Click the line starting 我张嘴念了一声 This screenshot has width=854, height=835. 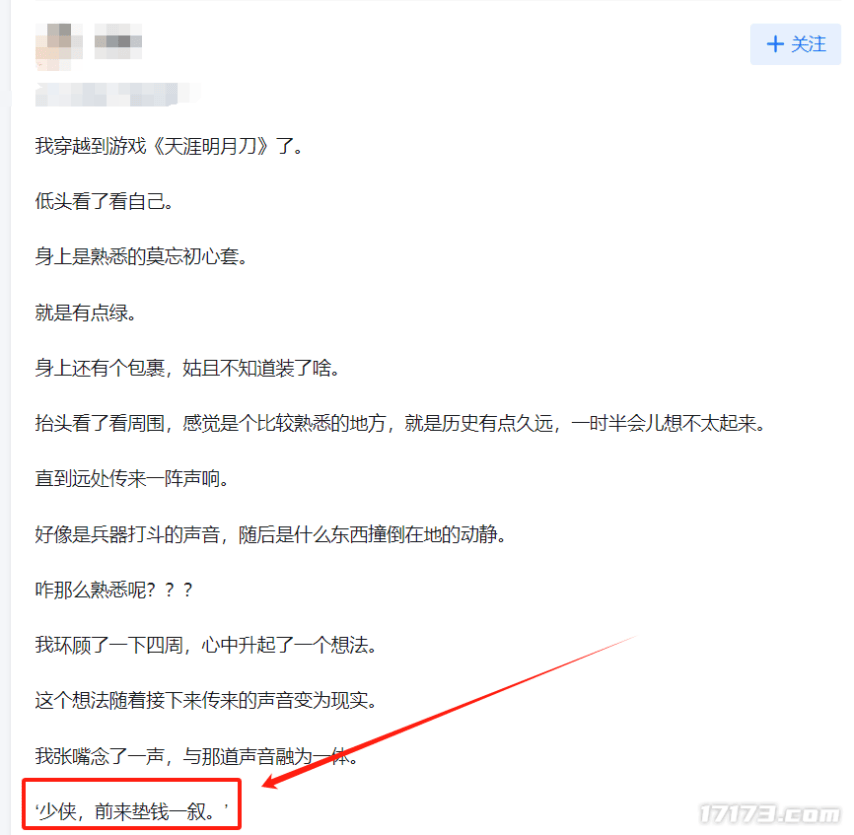(197, 756)
